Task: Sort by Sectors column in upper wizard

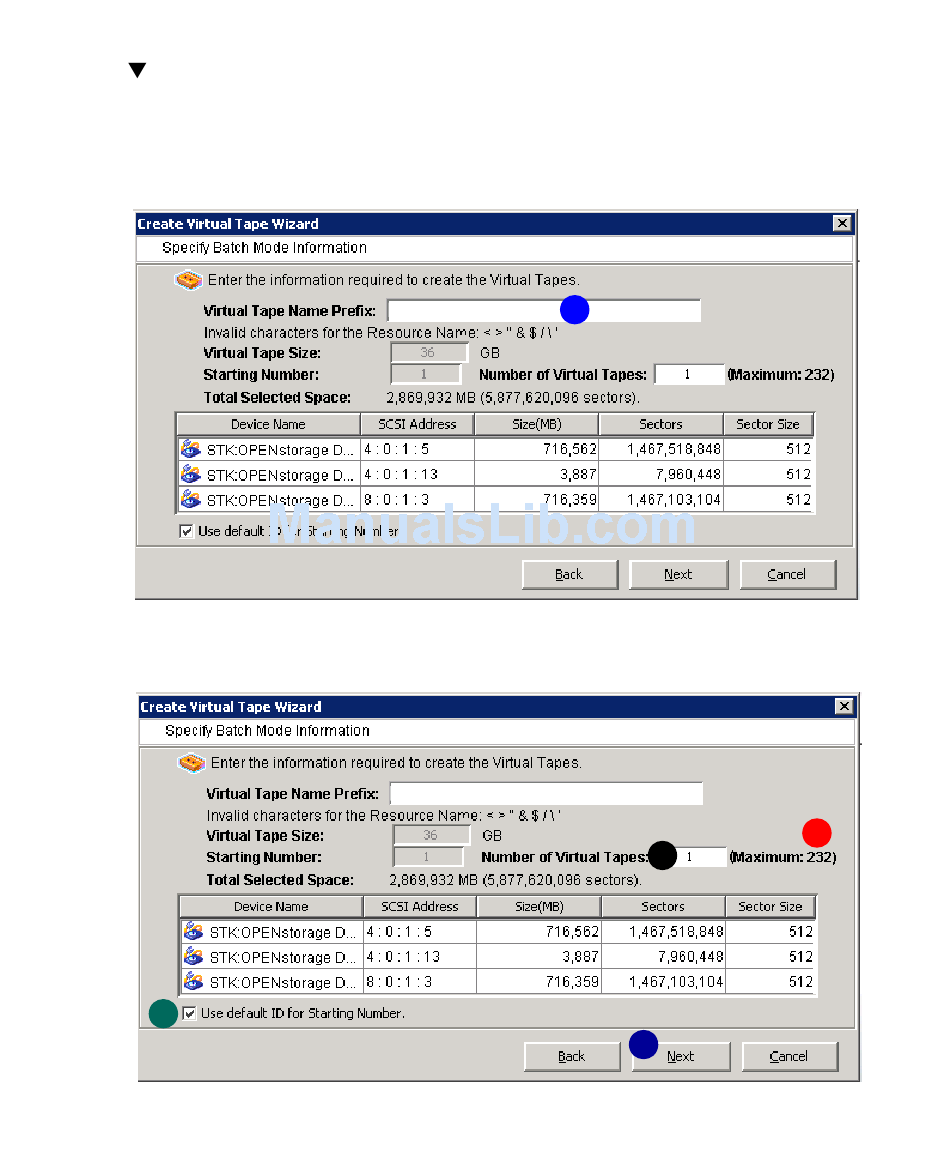Action: tap(661, 424)
